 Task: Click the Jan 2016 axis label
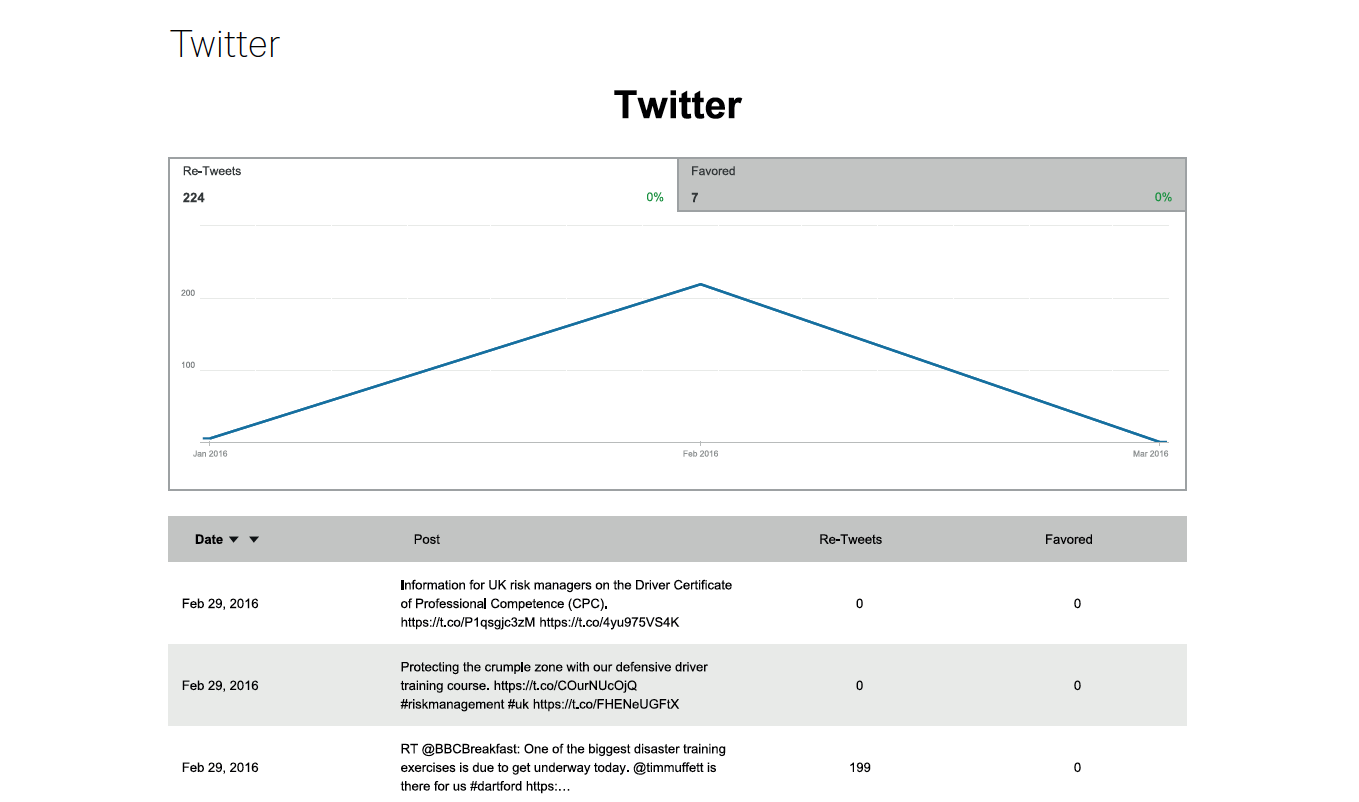pyautogui.click(x=210, y=454)
